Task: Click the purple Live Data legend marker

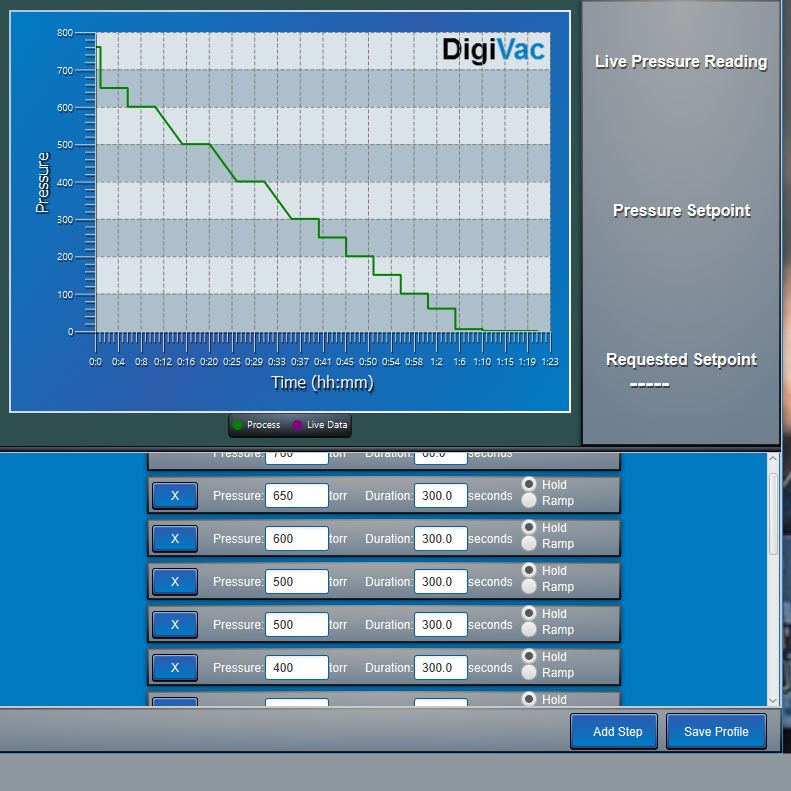Action: tap(297, 425)
